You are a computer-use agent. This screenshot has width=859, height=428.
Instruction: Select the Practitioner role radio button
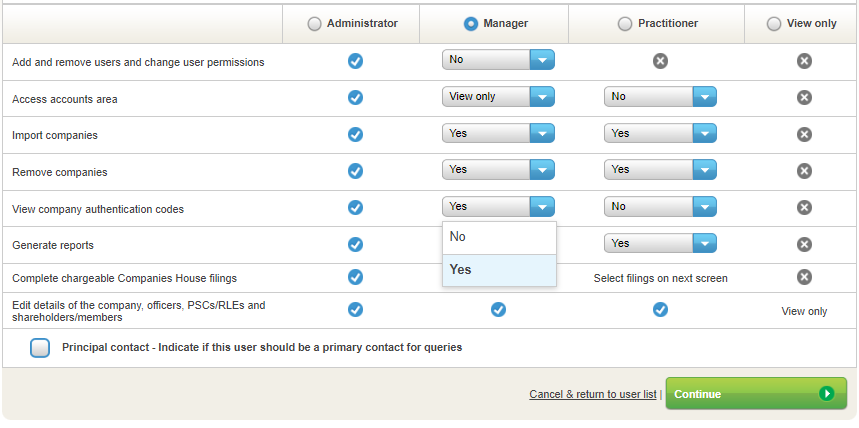(x=626, y=24)
